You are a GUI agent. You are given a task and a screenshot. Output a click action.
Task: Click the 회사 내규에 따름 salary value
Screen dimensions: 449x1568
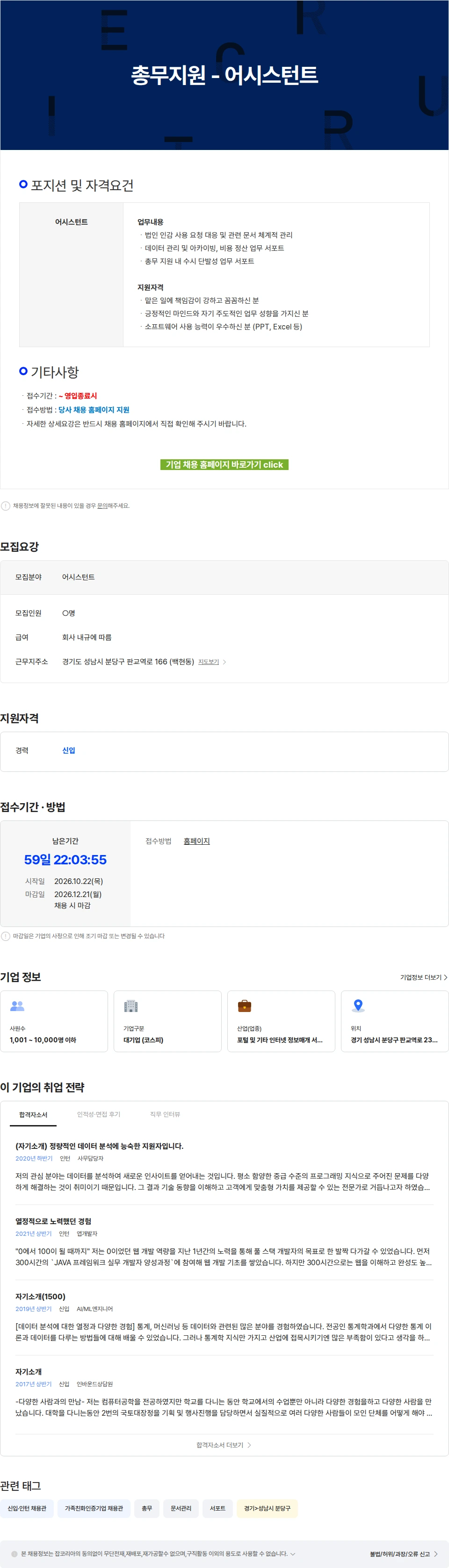(87, 637)
